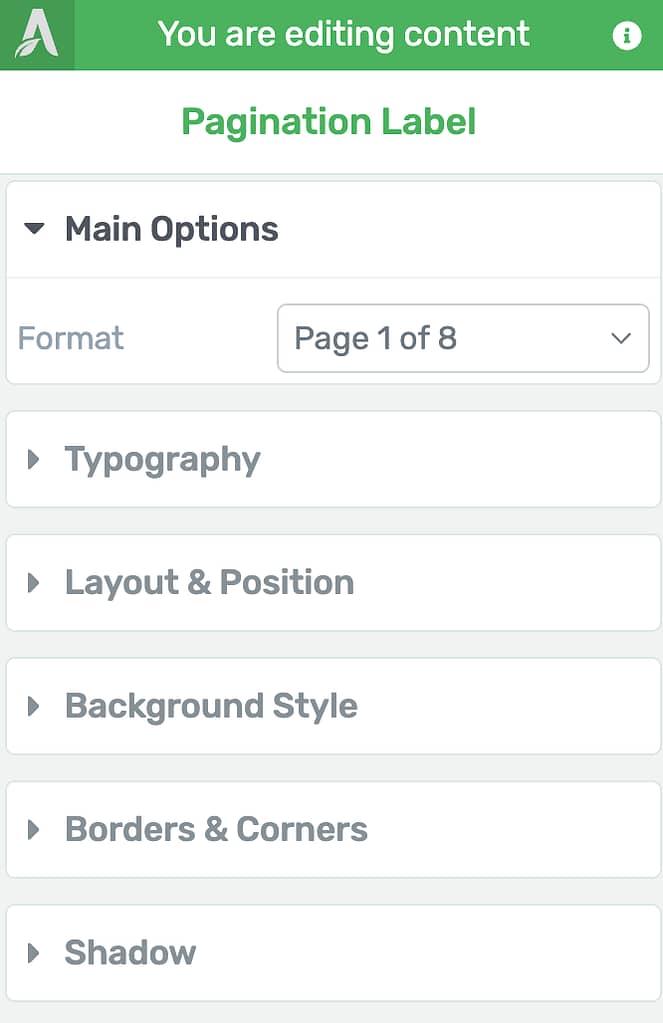Click the Main Options section header
The height and width of the screenshot is (1023, 663).
333,230
